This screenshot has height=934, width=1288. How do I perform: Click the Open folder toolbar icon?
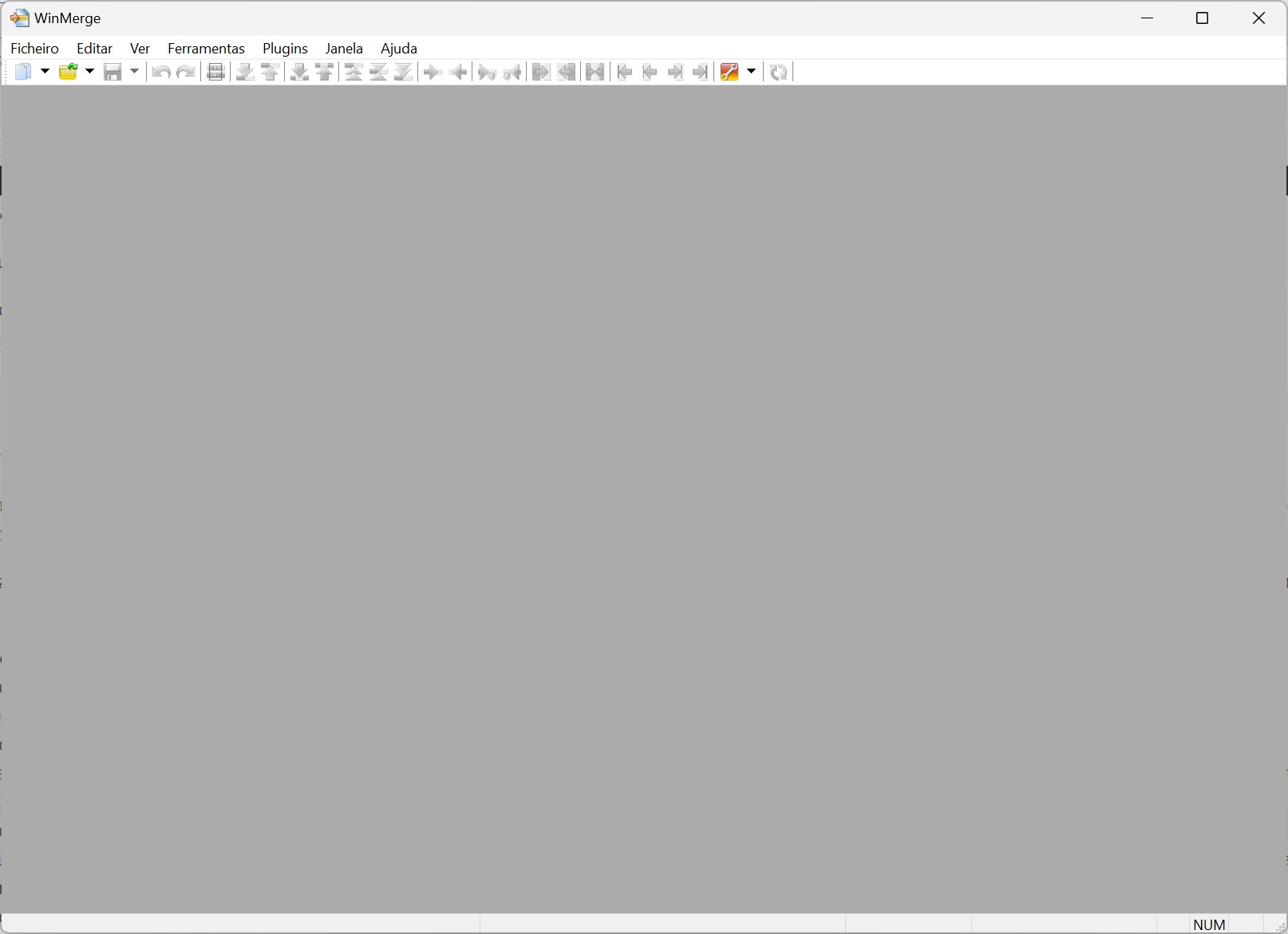tap(69, 72)
